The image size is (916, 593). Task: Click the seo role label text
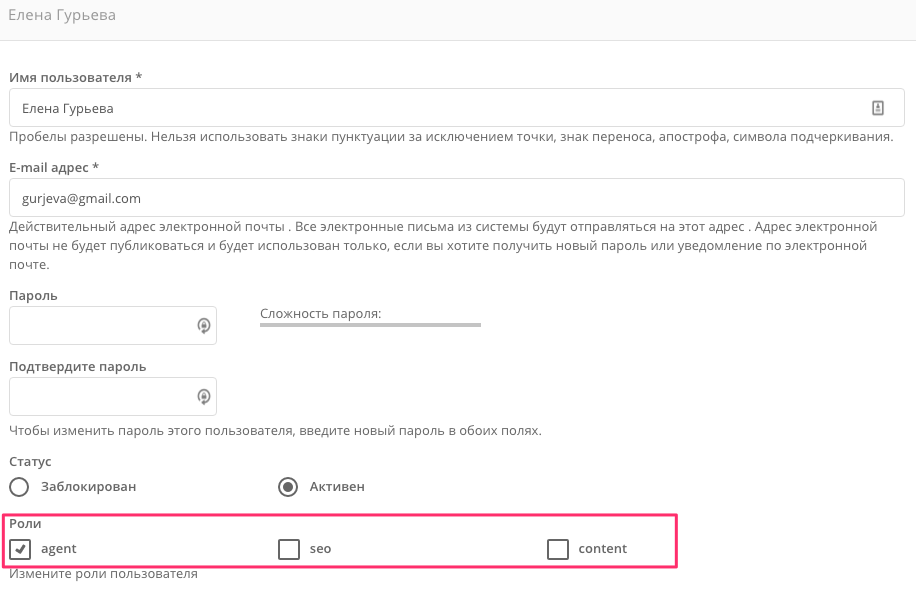click(x=320, y=549)
